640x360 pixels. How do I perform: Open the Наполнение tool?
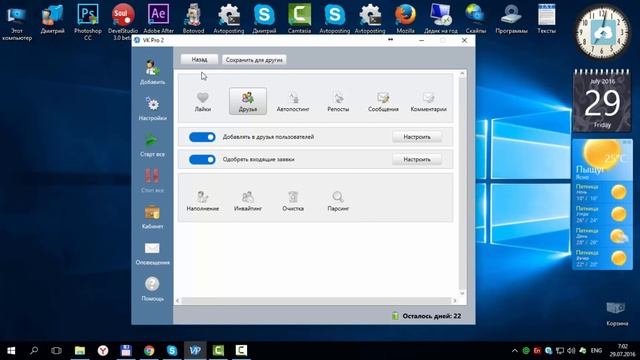(203, 201)
